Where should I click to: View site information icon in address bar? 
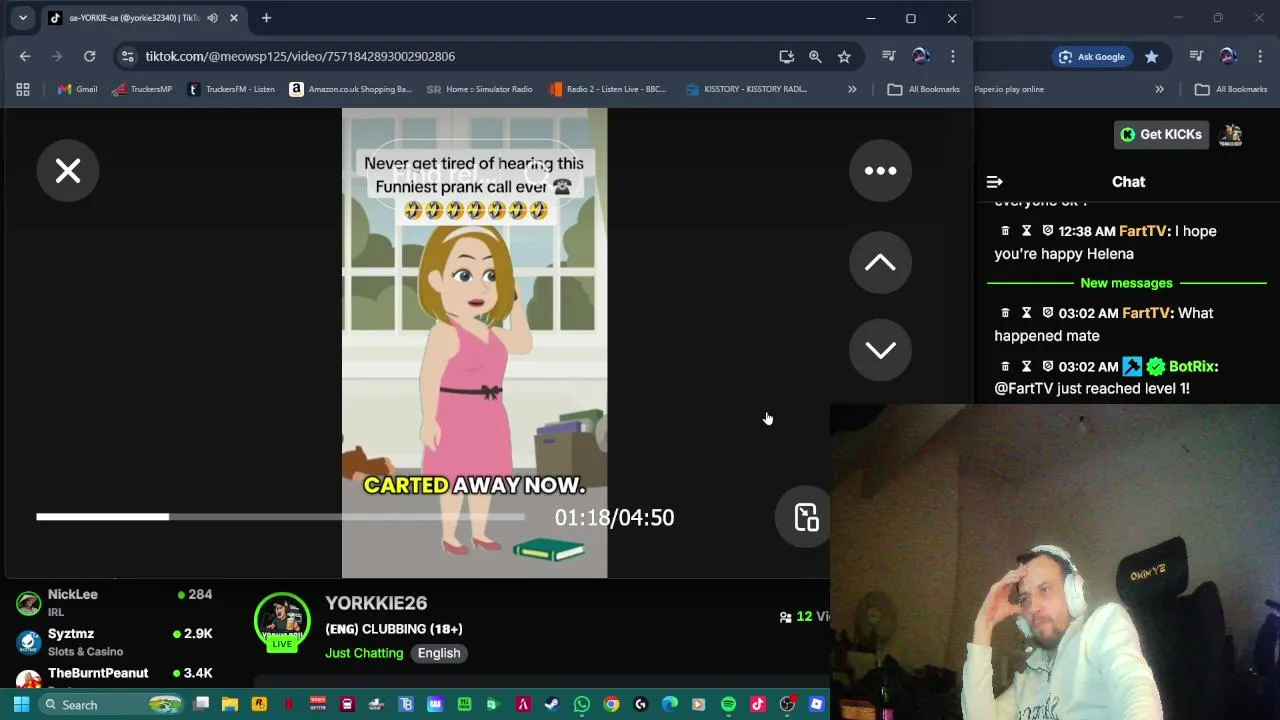click(127, 57)
